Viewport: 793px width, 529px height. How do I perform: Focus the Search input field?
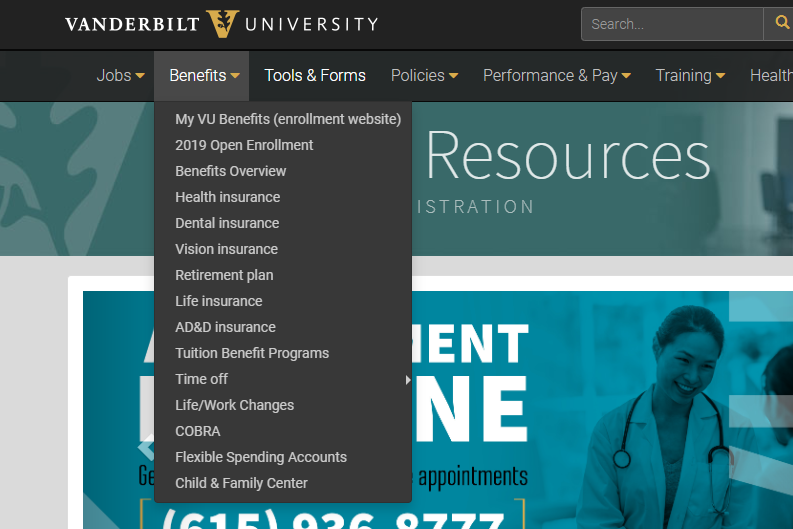(x=672, y=24)
